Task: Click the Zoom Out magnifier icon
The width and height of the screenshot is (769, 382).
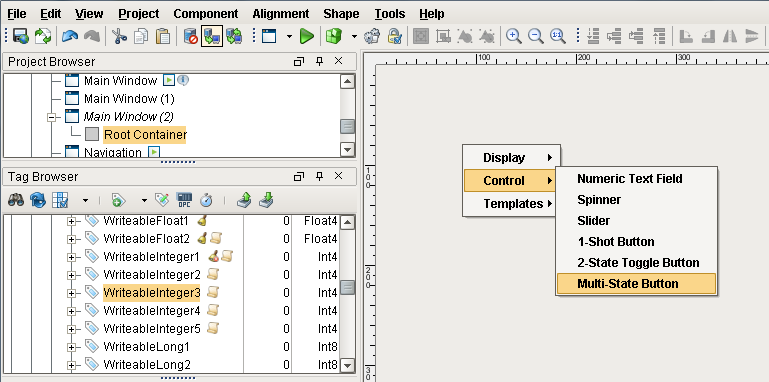Action: tap(536, 36)
